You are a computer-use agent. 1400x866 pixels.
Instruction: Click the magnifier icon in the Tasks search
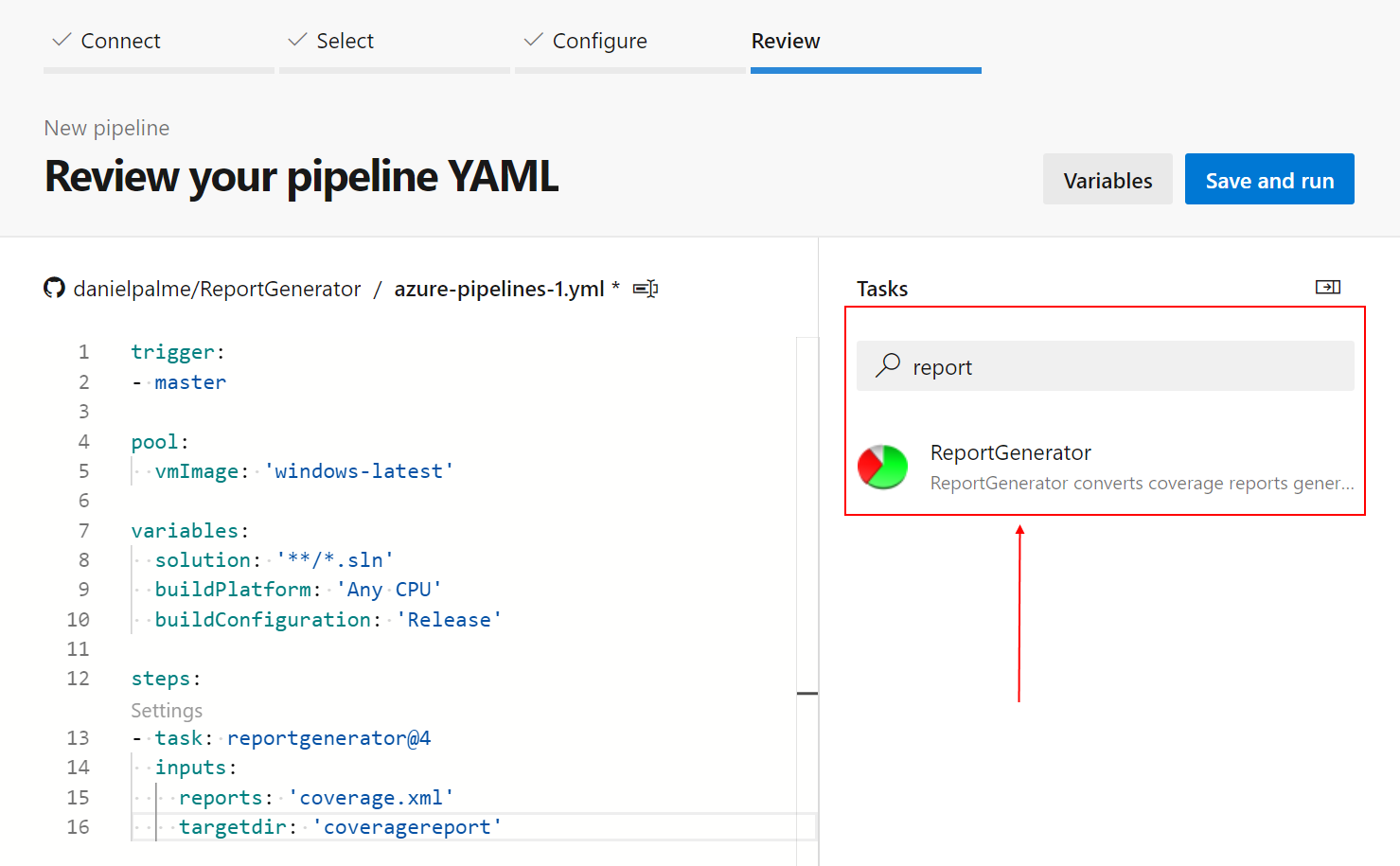point(887,366)
